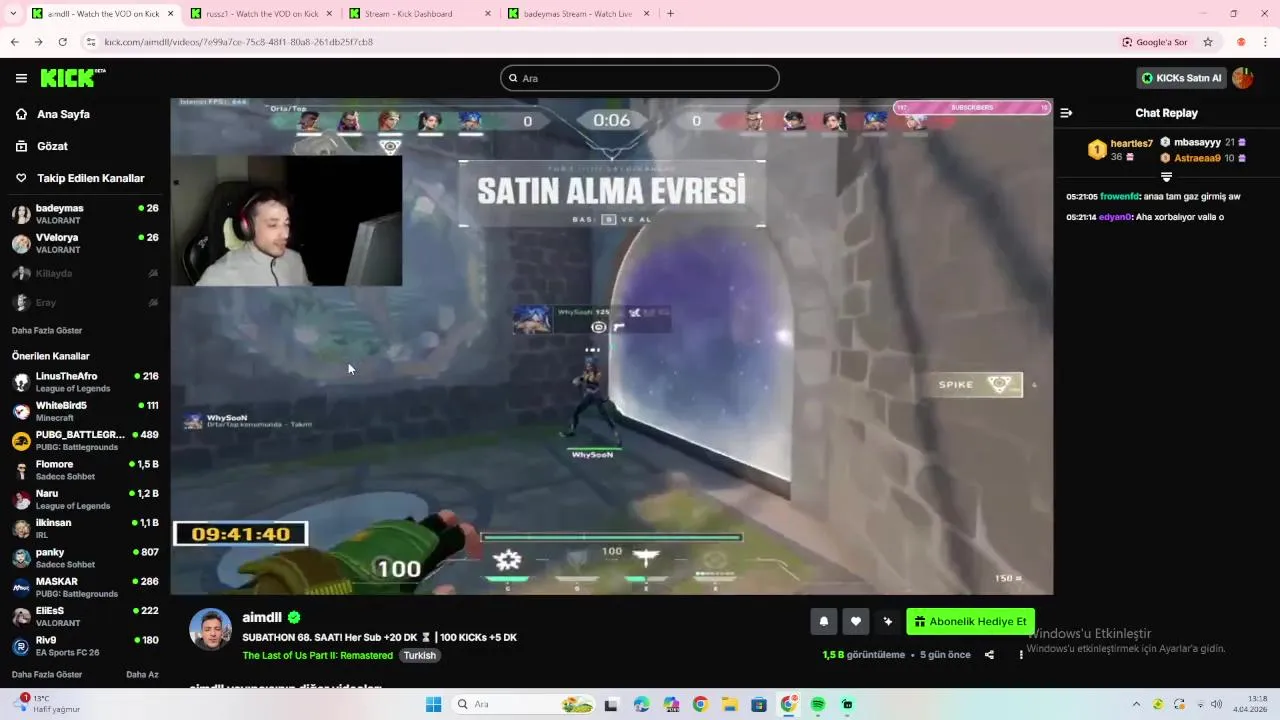This screenshot has height=720, width=1280.
Task: Open File Explorer from taskbar
Action: pyautogui.click(x=729, y=704)
